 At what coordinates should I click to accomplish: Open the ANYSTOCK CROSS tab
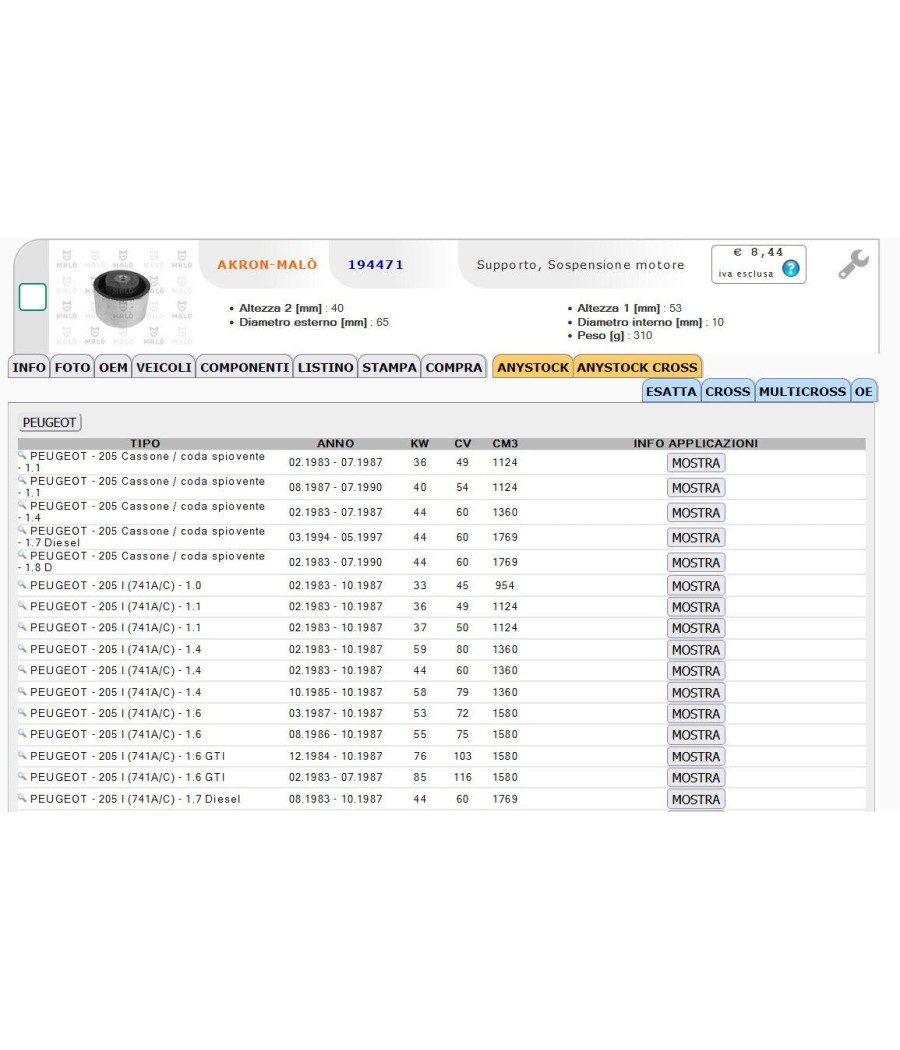point(638,367)
